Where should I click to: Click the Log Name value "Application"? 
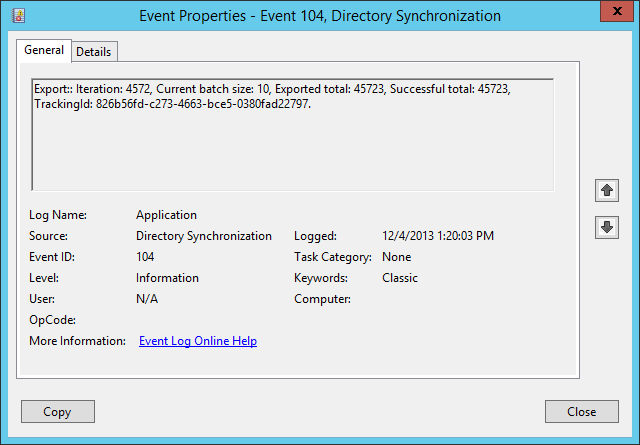pos(166,215)
